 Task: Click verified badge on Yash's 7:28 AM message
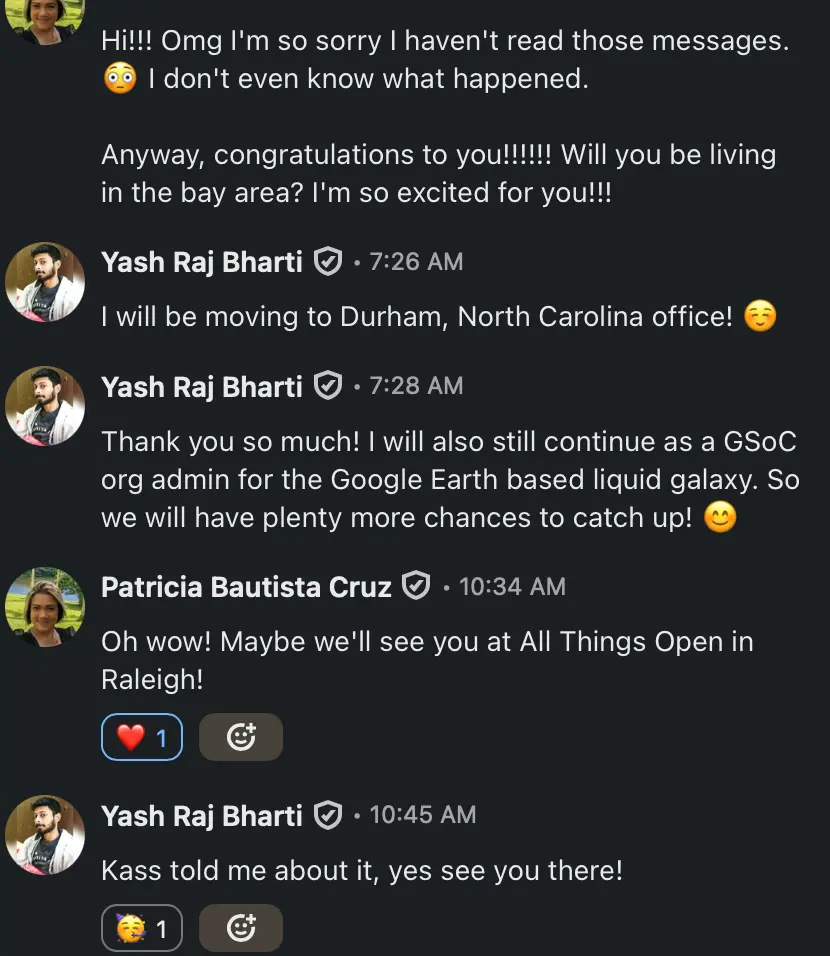click(x=327, y=386)
